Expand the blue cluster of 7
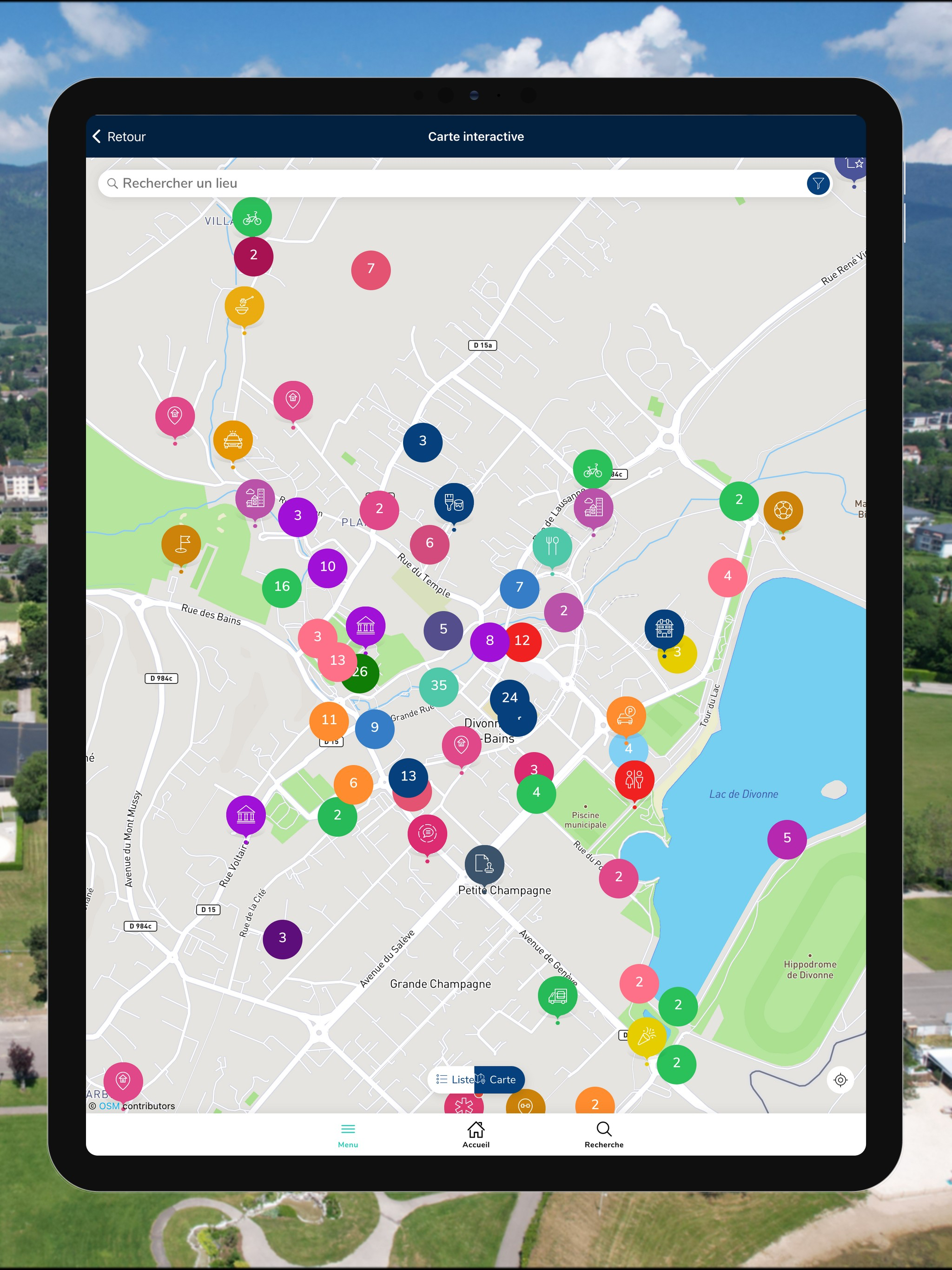 520,588
